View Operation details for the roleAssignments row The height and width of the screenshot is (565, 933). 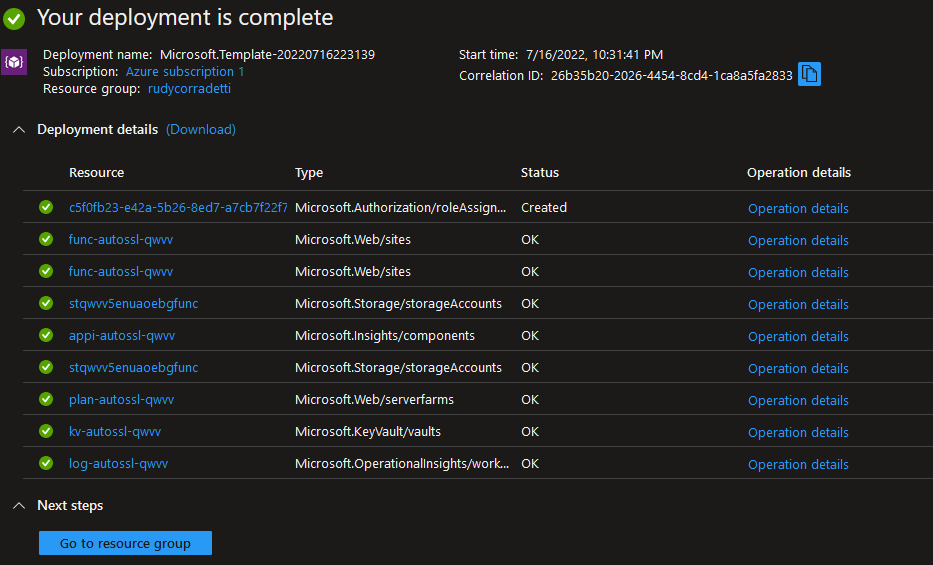tap(798, 209)
